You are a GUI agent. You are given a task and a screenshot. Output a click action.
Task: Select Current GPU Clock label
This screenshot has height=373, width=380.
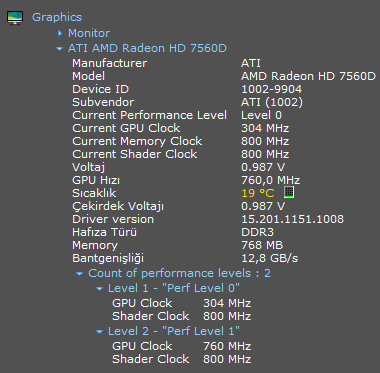[x=126, y=128]
